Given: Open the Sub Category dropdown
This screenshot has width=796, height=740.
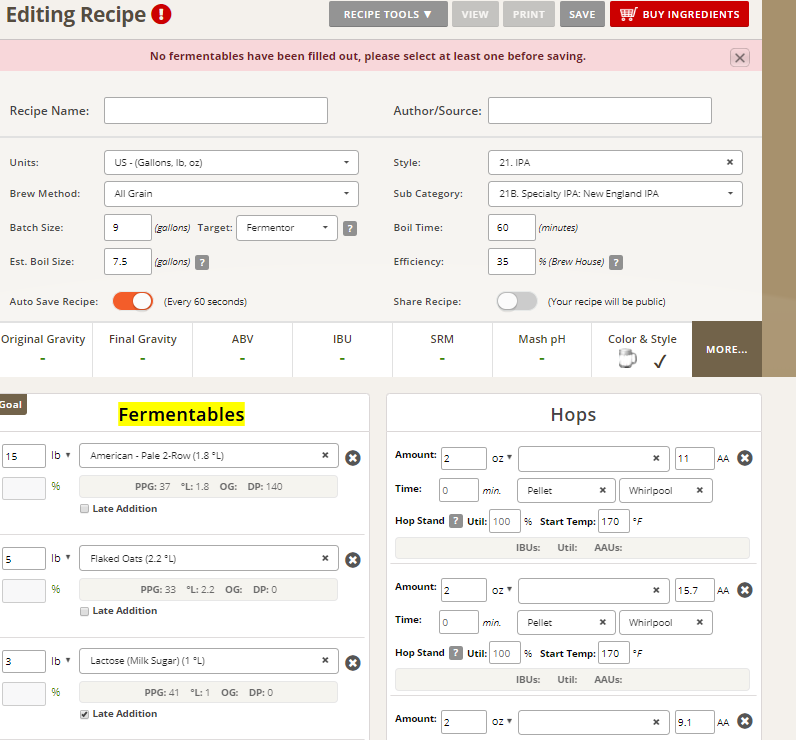Looking at the screenshot, I should point(615,194).
